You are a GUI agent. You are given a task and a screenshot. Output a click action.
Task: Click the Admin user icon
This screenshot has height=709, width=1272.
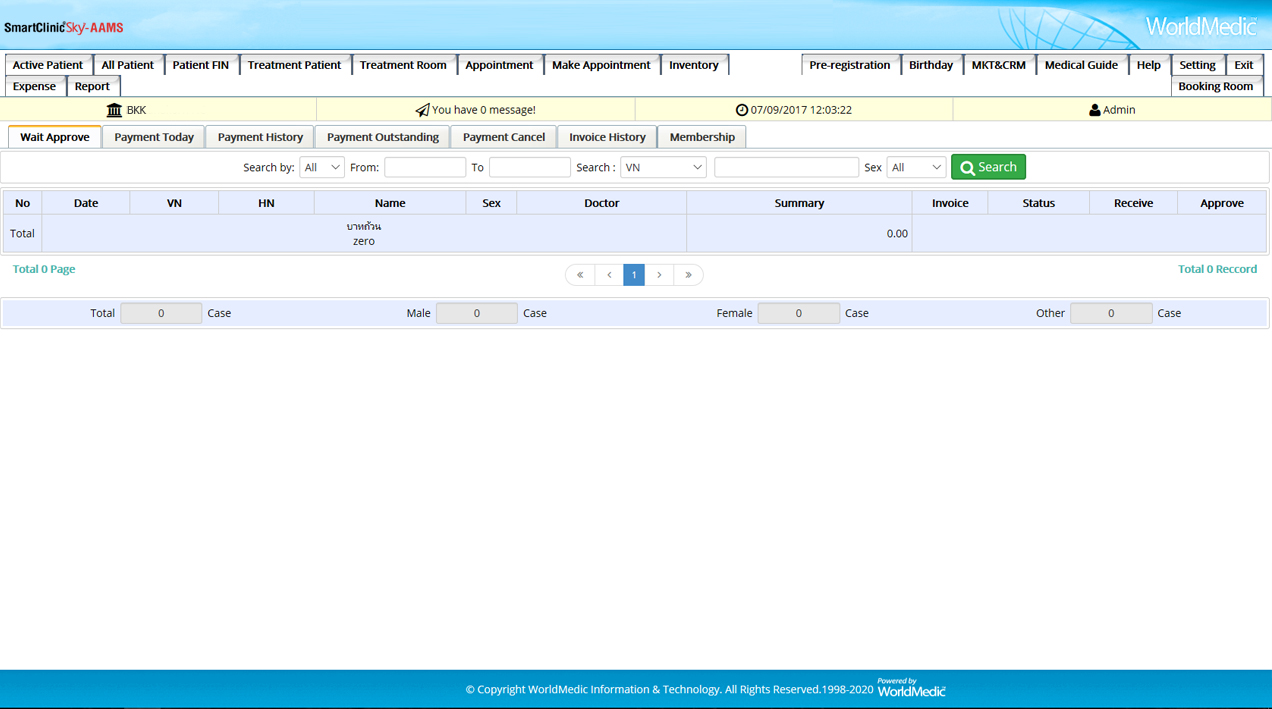coord(1095,110)
